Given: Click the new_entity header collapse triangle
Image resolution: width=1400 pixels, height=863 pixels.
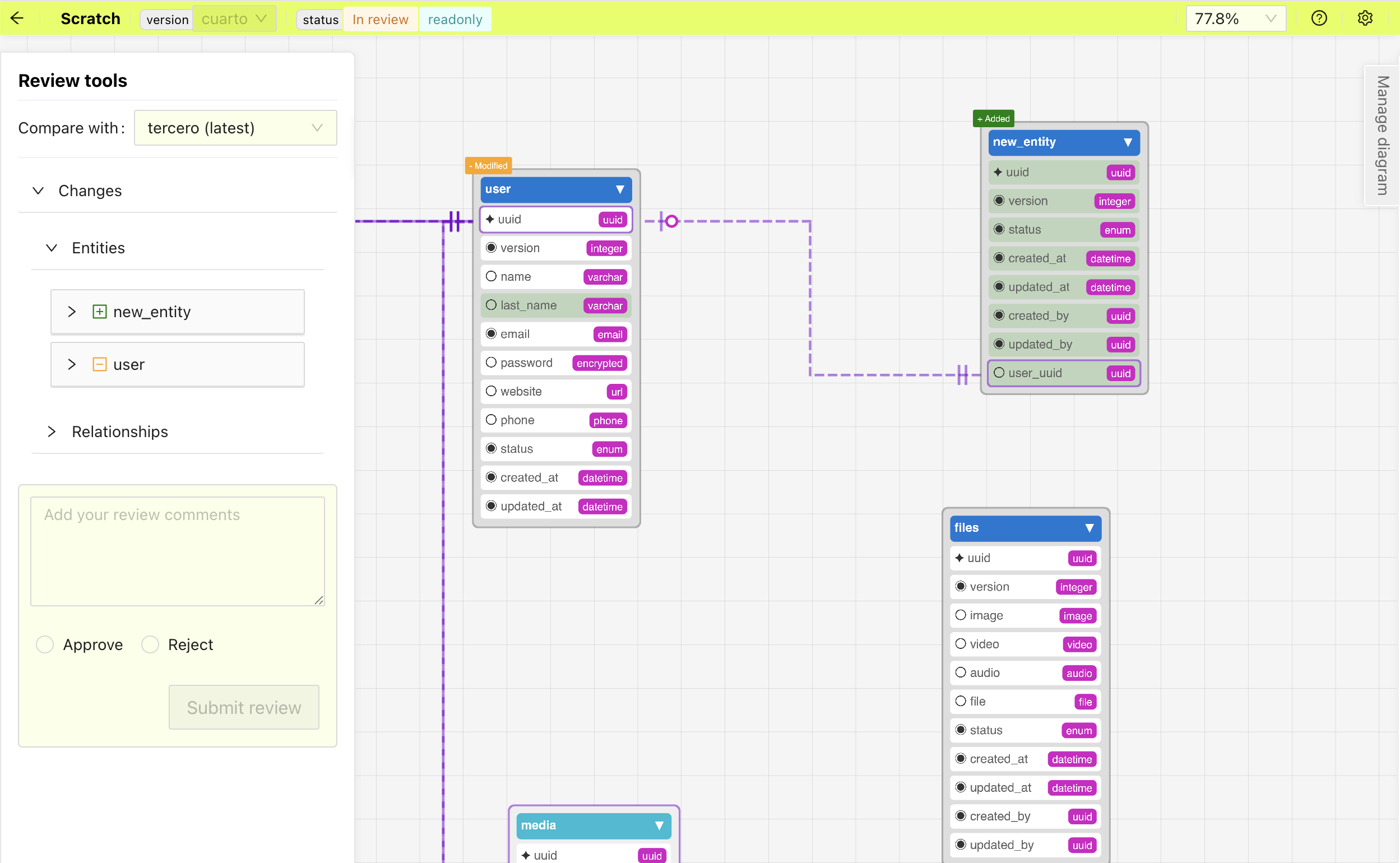Looking at the screenshot, I should click(x=1127, y=142).
